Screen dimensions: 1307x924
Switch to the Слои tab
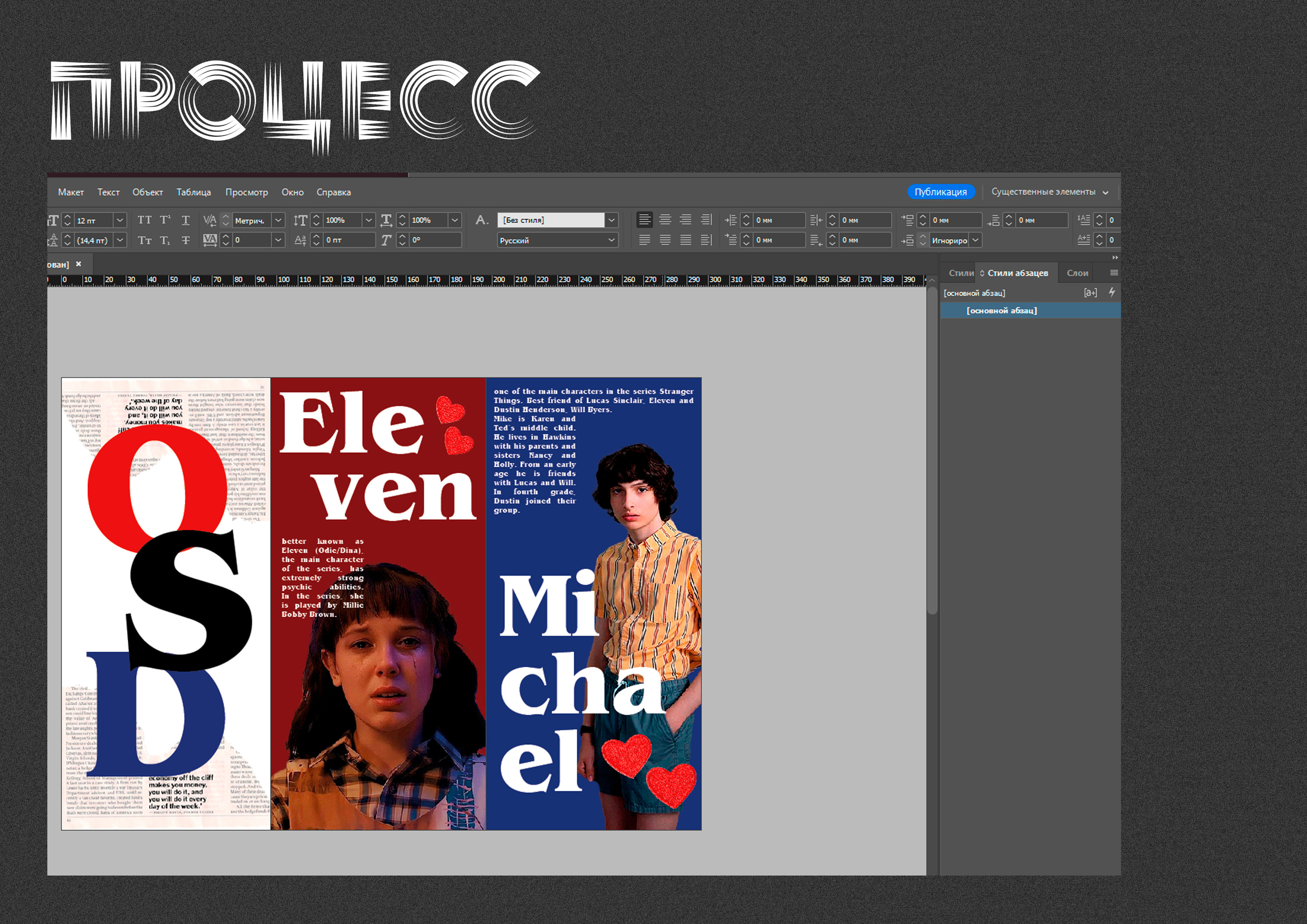pyautogui.click(x=1077, y=273)
